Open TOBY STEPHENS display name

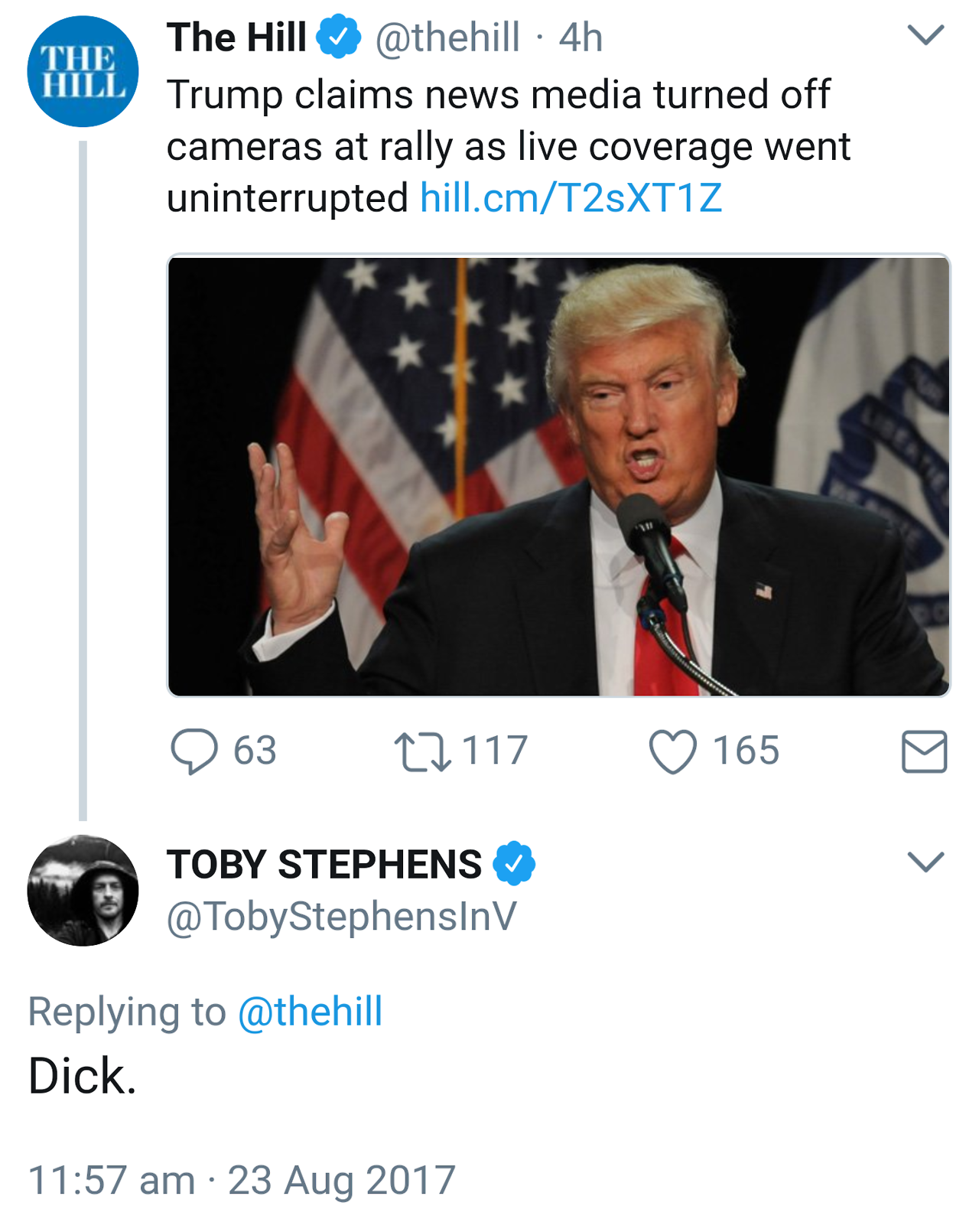[x=324, y=865]
